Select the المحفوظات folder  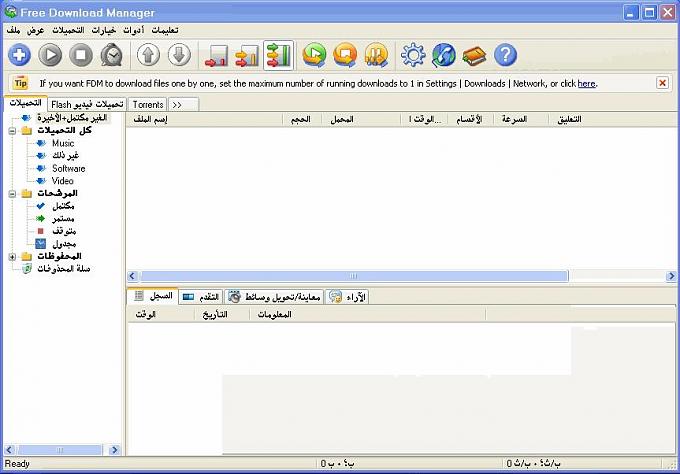[x=59, y=256]
